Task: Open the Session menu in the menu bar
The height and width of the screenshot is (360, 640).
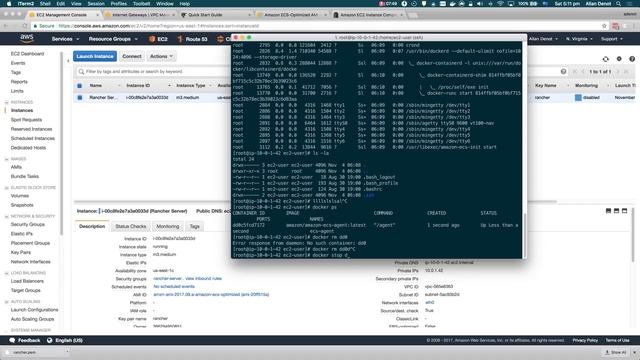Action: [96, 4]
